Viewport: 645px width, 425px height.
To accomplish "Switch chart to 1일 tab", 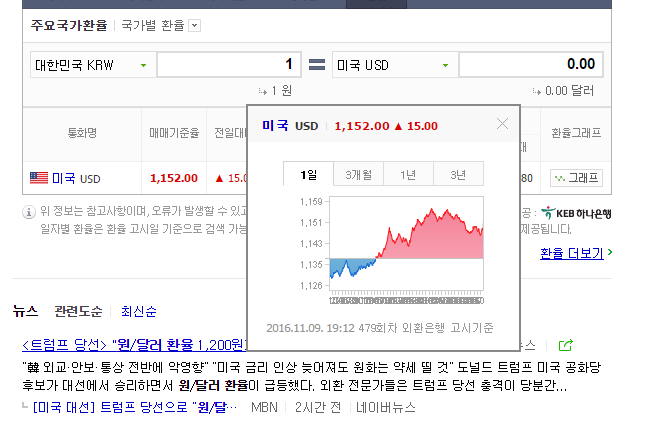I will tap(308, 174).
